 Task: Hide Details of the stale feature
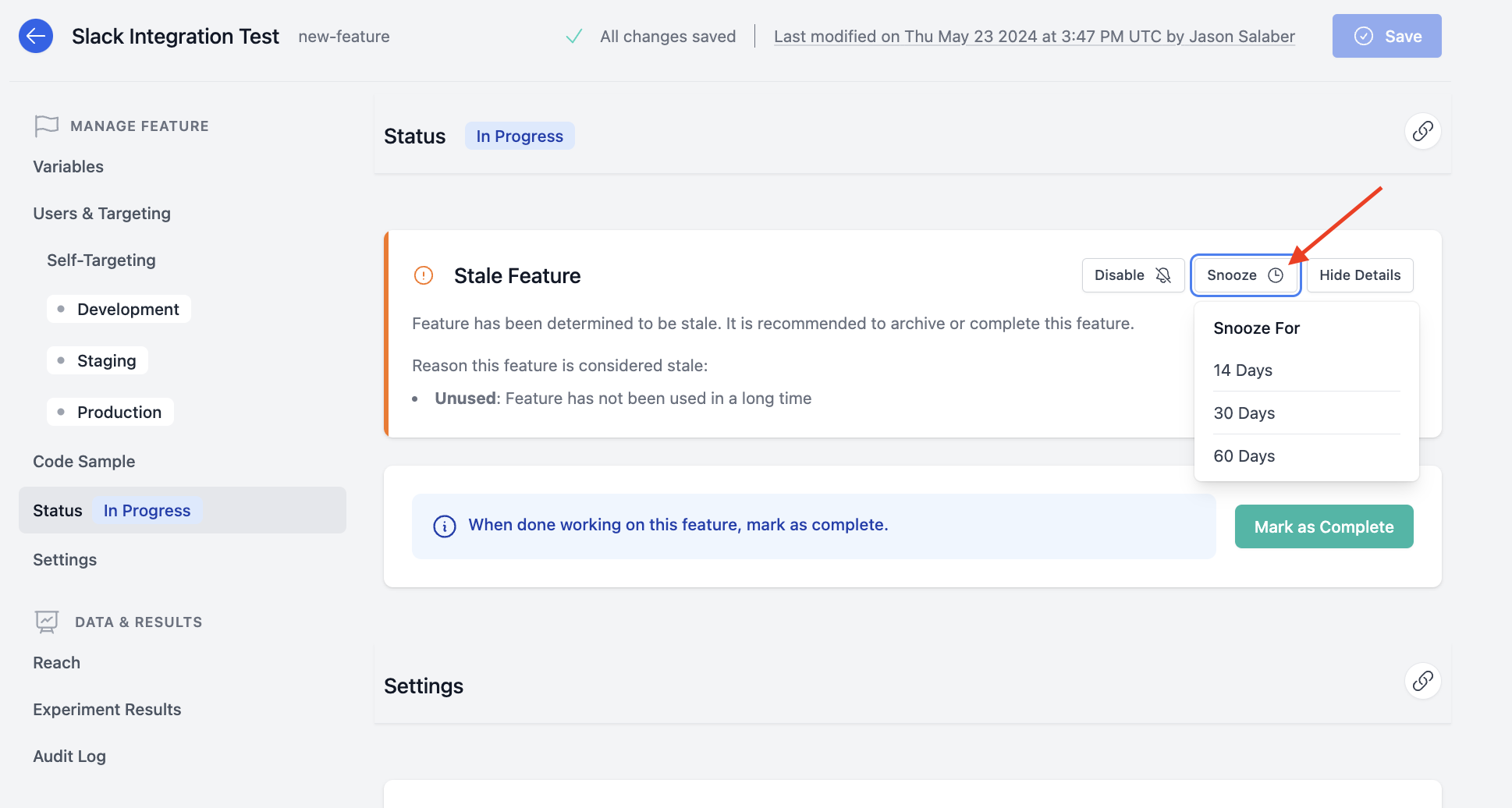tap(1359, 275)
